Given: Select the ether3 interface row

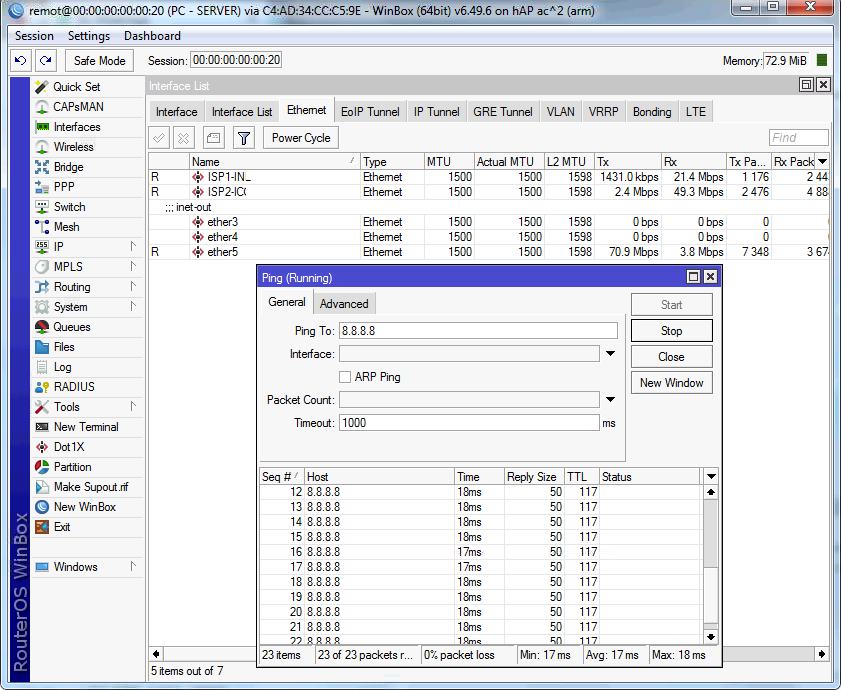Looking at the screenshot, I should 489,222.
